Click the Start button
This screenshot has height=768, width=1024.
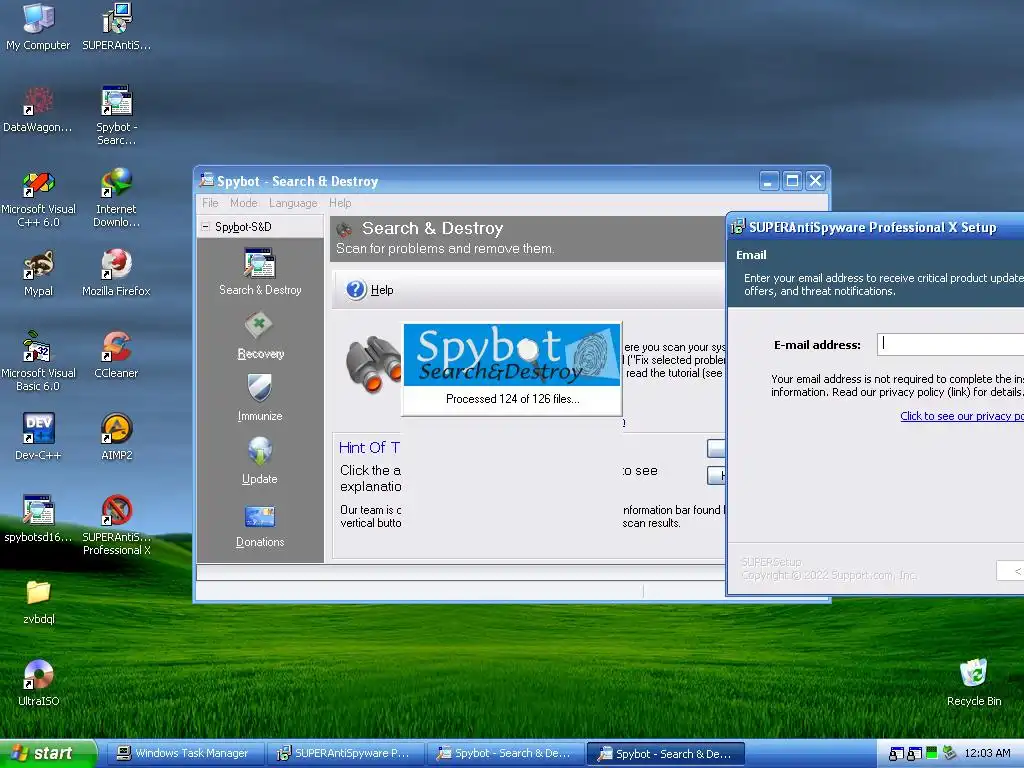pos(48,754)
